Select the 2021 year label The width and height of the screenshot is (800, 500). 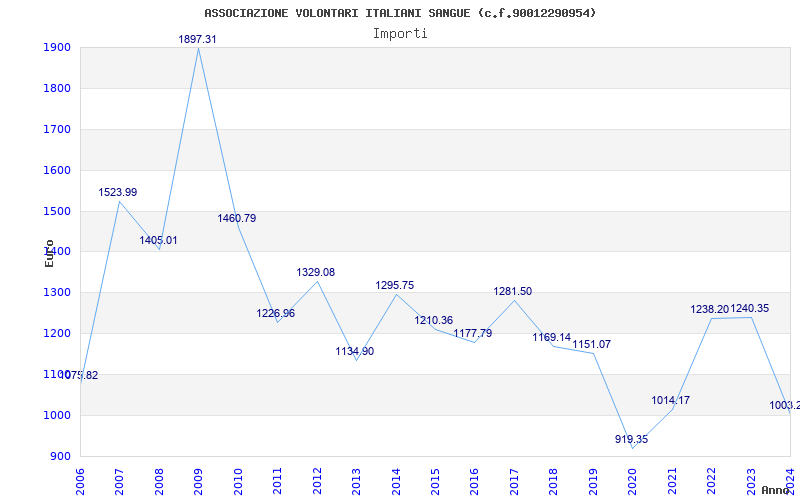coord(672,482)
